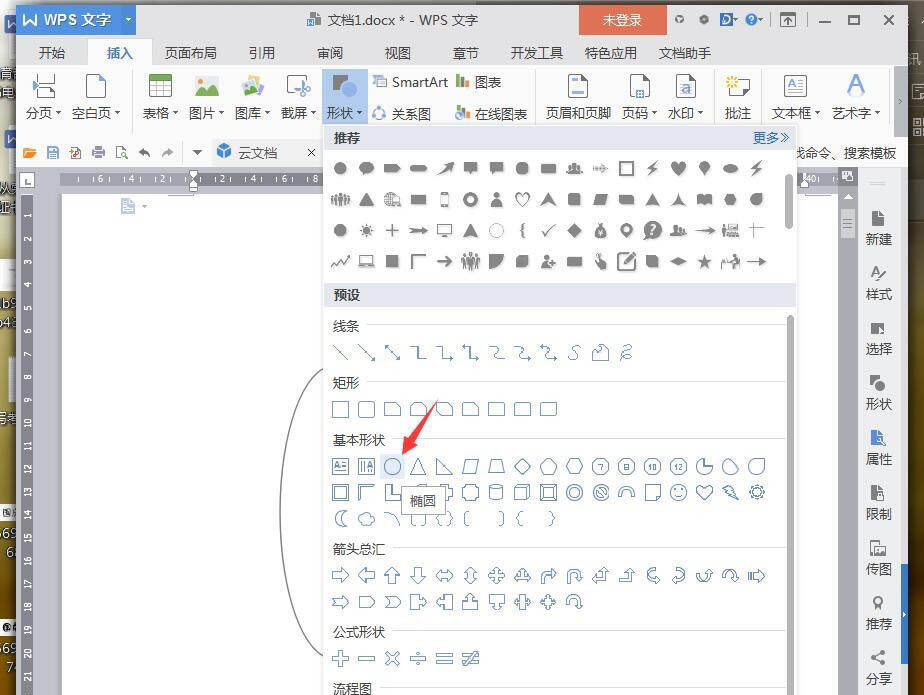Viewport: 924px width, 695px height.
Task: Open 分享 share in the right sidebar
Action: click(x=878, y=668)
